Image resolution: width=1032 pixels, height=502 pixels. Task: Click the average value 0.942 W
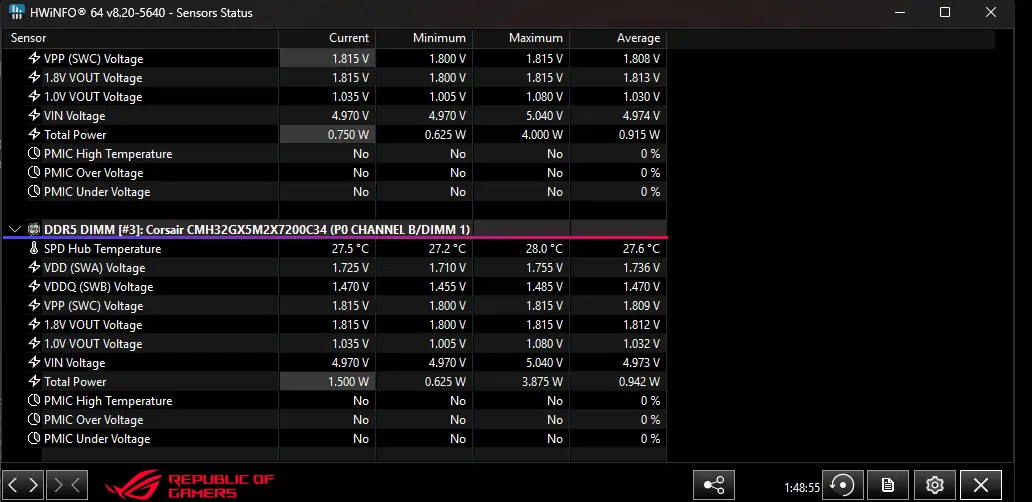[x=639, y=382]
